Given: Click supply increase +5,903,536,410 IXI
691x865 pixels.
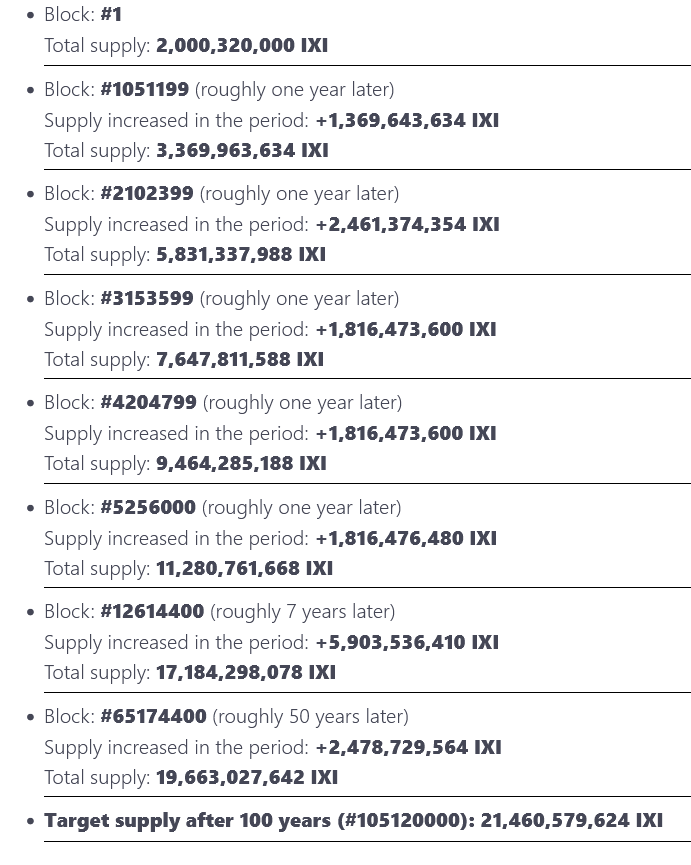Looking at the screenshot, I should pos(407,643).
